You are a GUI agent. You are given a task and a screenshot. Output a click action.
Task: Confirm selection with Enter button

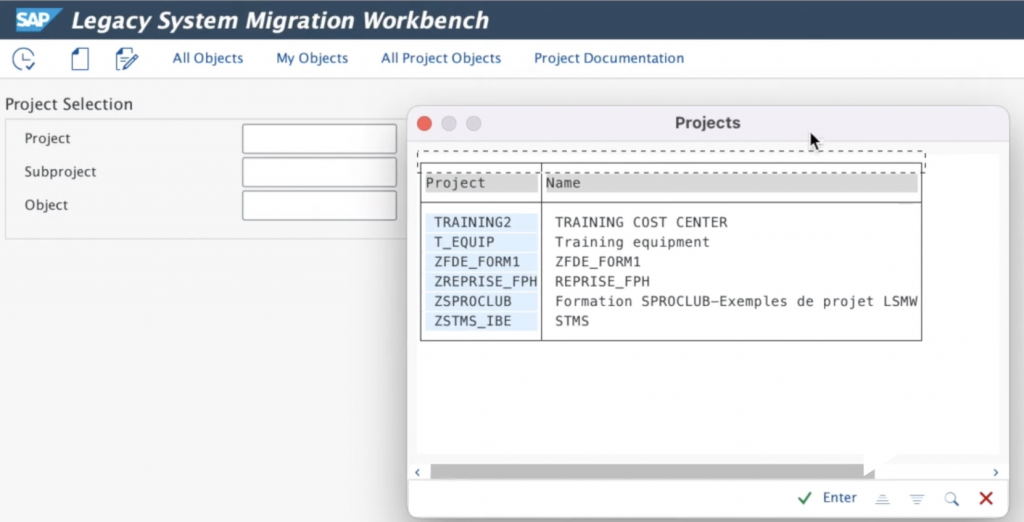pyautogui.click(x=828, y=498)
